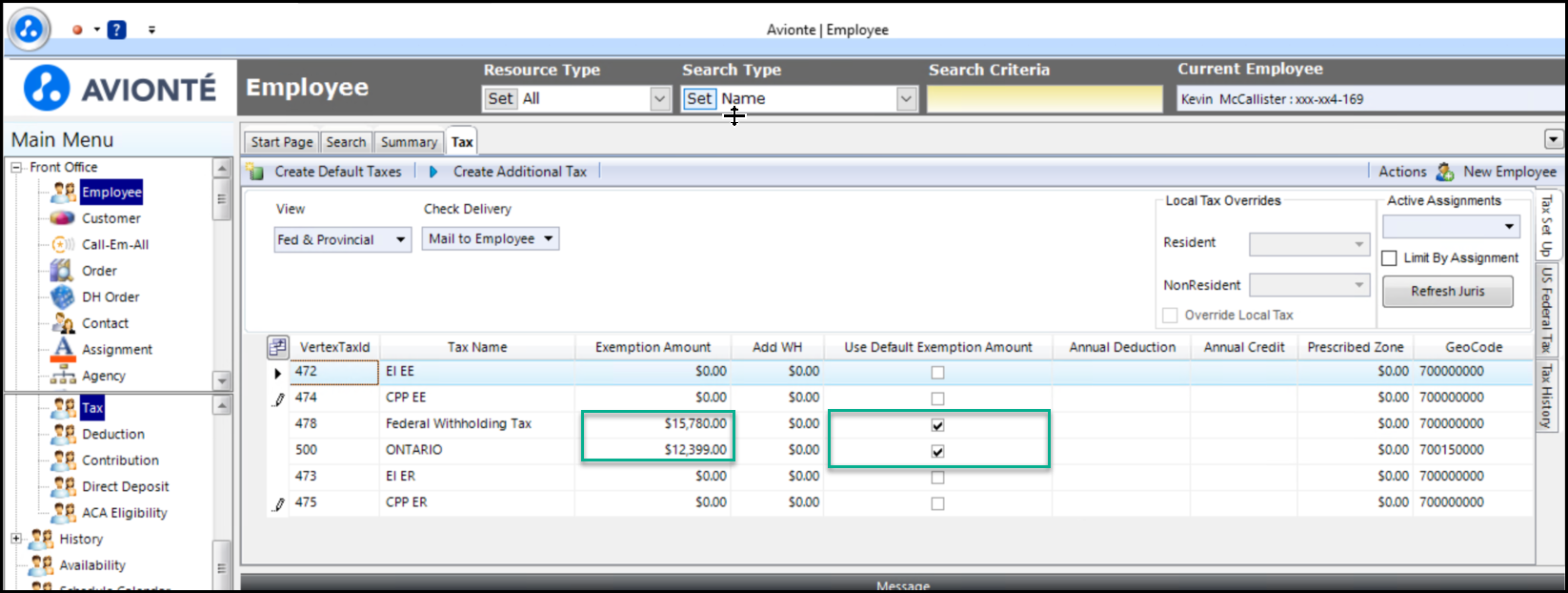Click the New Employee icon

(x=1445, y=172)
